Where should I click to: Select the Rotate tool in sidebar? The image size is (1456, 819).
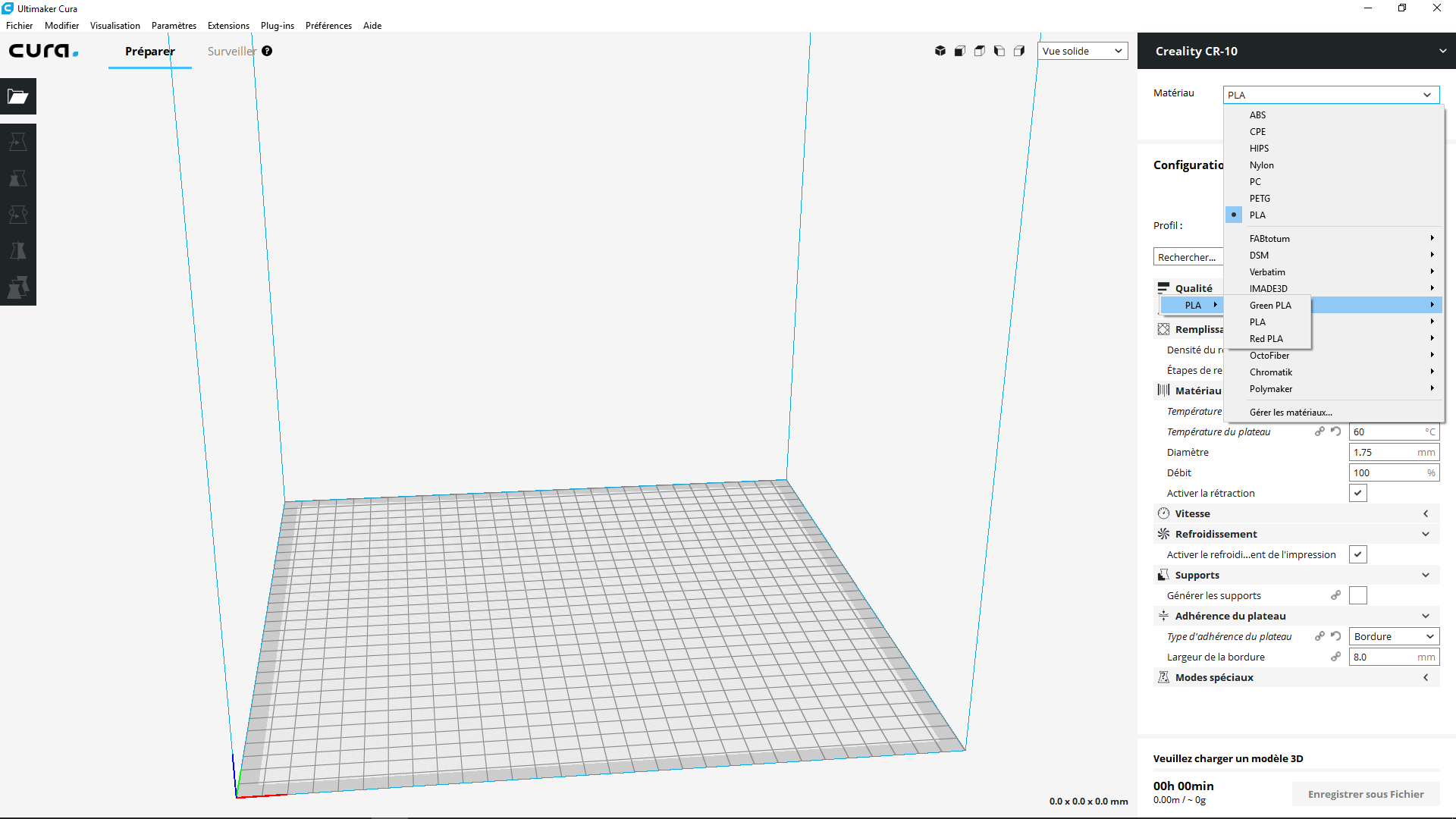pyautogui.click(x=18, y=215)
